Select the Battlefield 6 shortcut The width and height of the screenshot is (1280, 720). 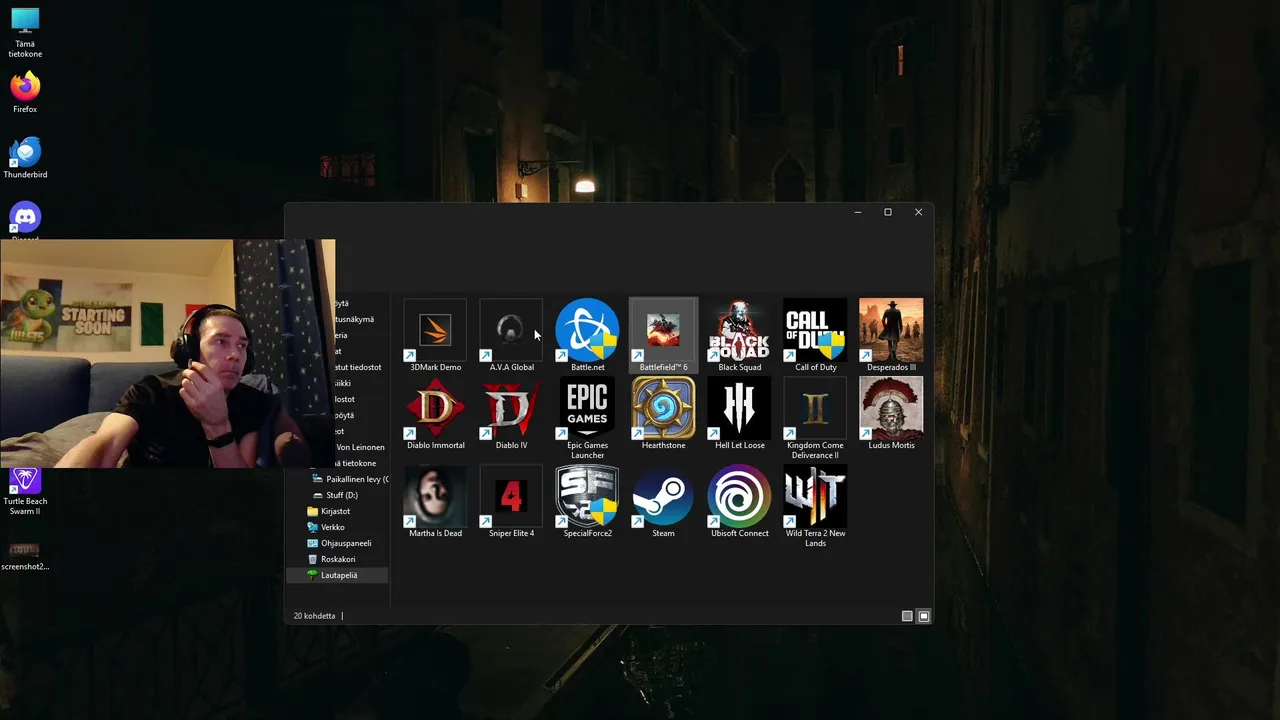(x=663, y=336)
